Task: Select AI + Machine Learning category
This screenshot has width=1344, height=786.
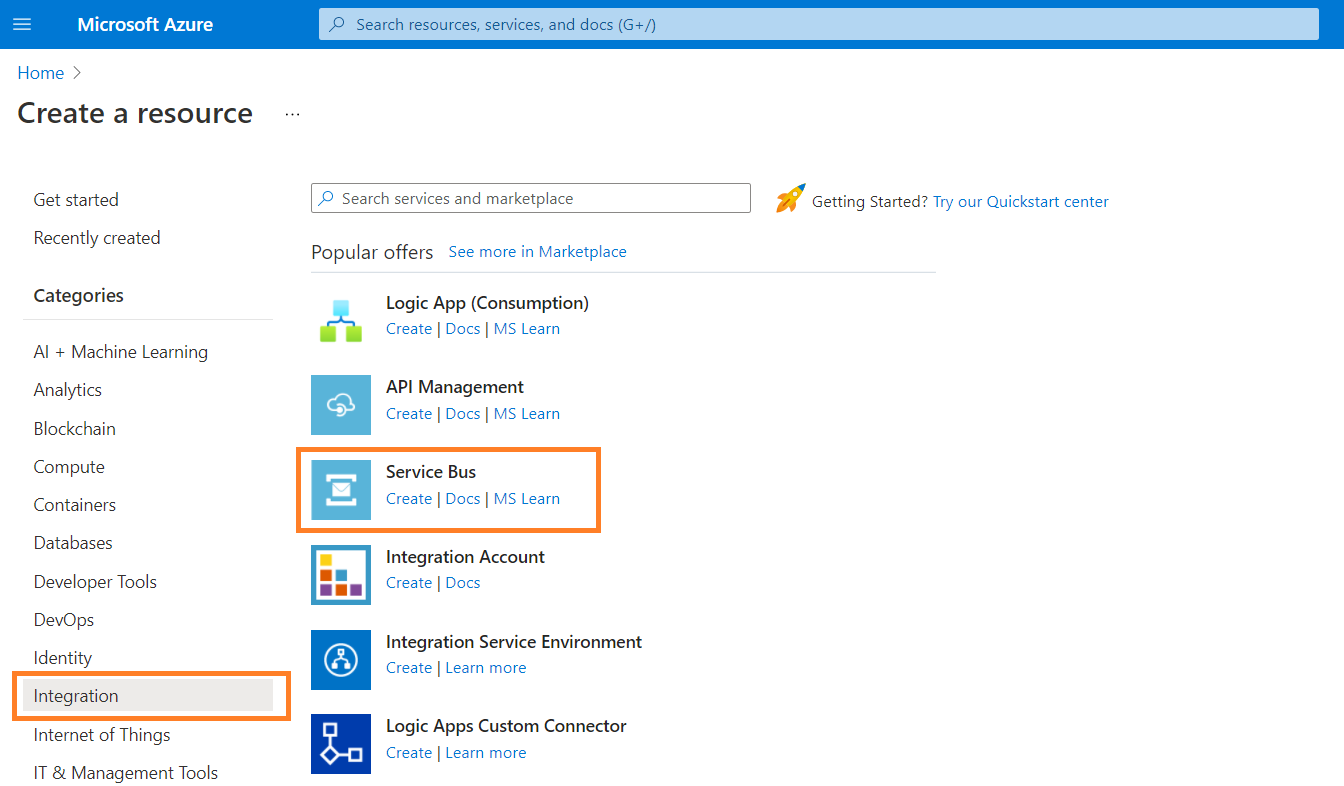Action: (121, 352)
